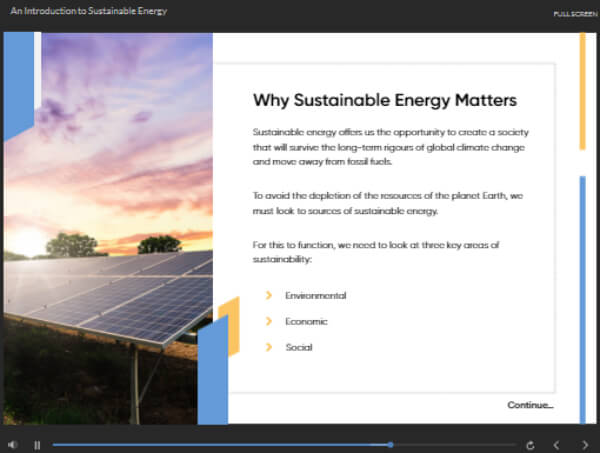Click the course title in header

coord(89,11)
